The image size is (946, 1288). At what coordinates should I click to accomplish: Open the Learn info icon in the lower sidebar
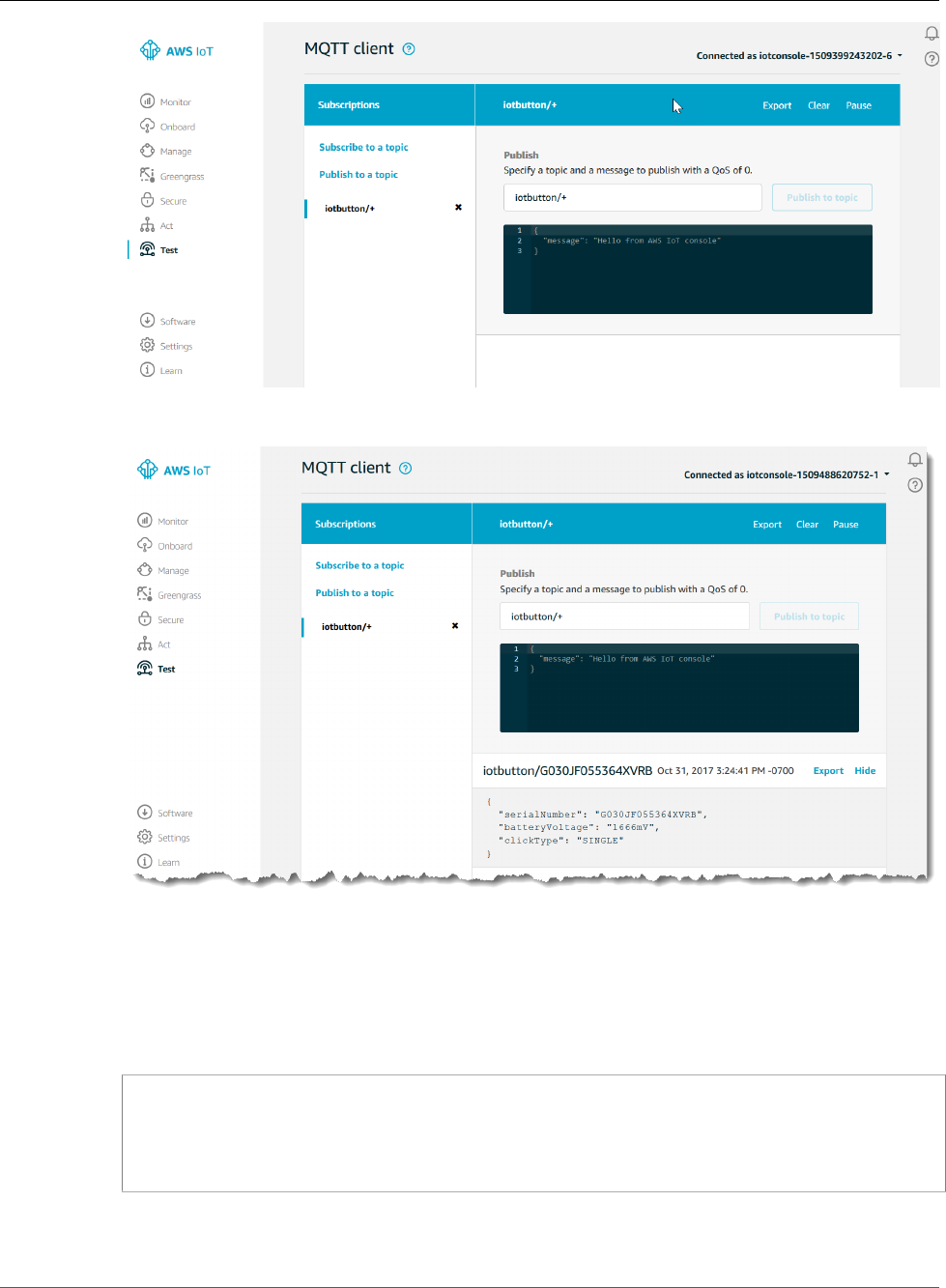[x=145, y=861]
